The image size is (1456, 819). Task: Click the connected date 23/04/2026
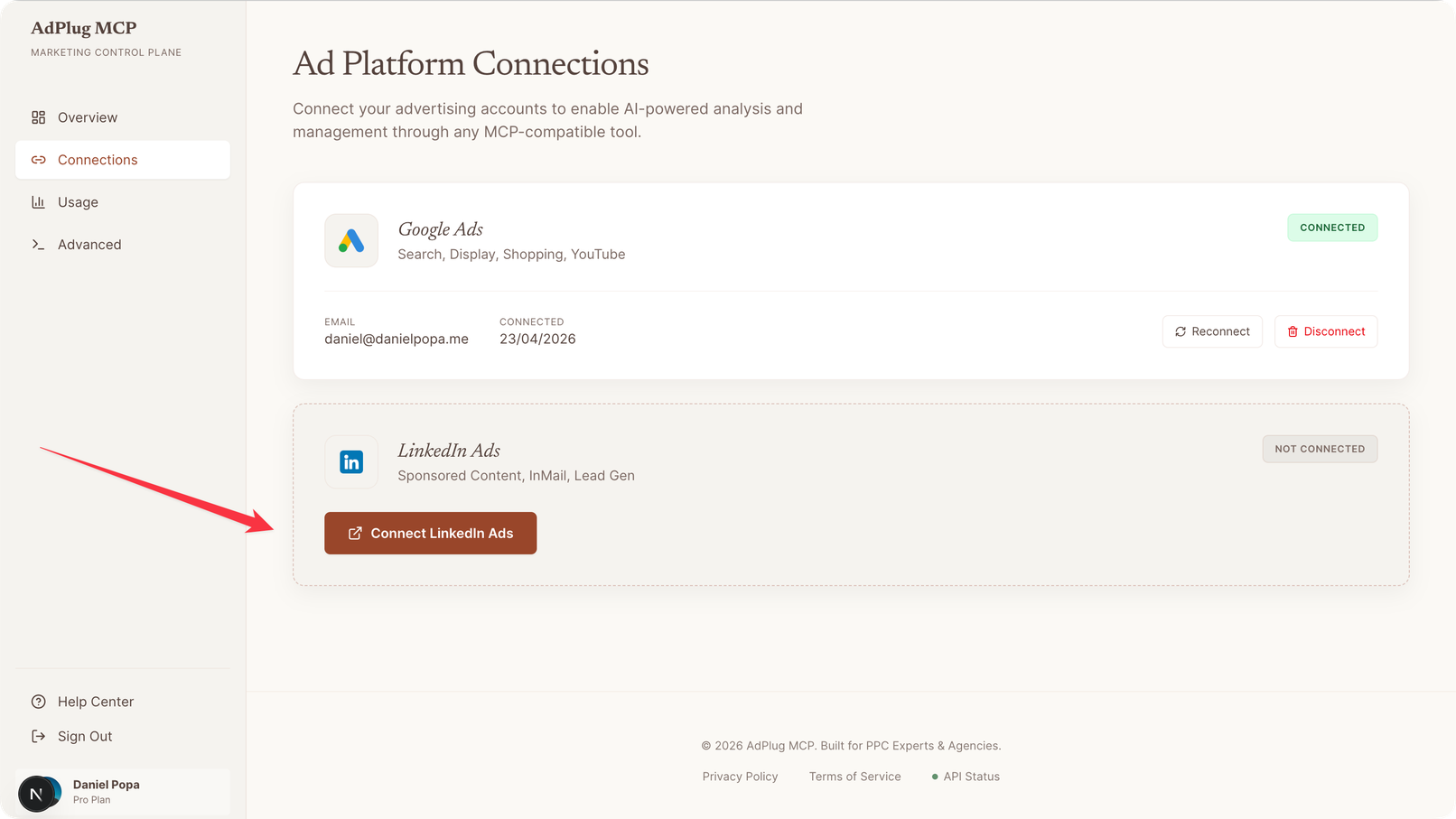(x=537, y=340)
